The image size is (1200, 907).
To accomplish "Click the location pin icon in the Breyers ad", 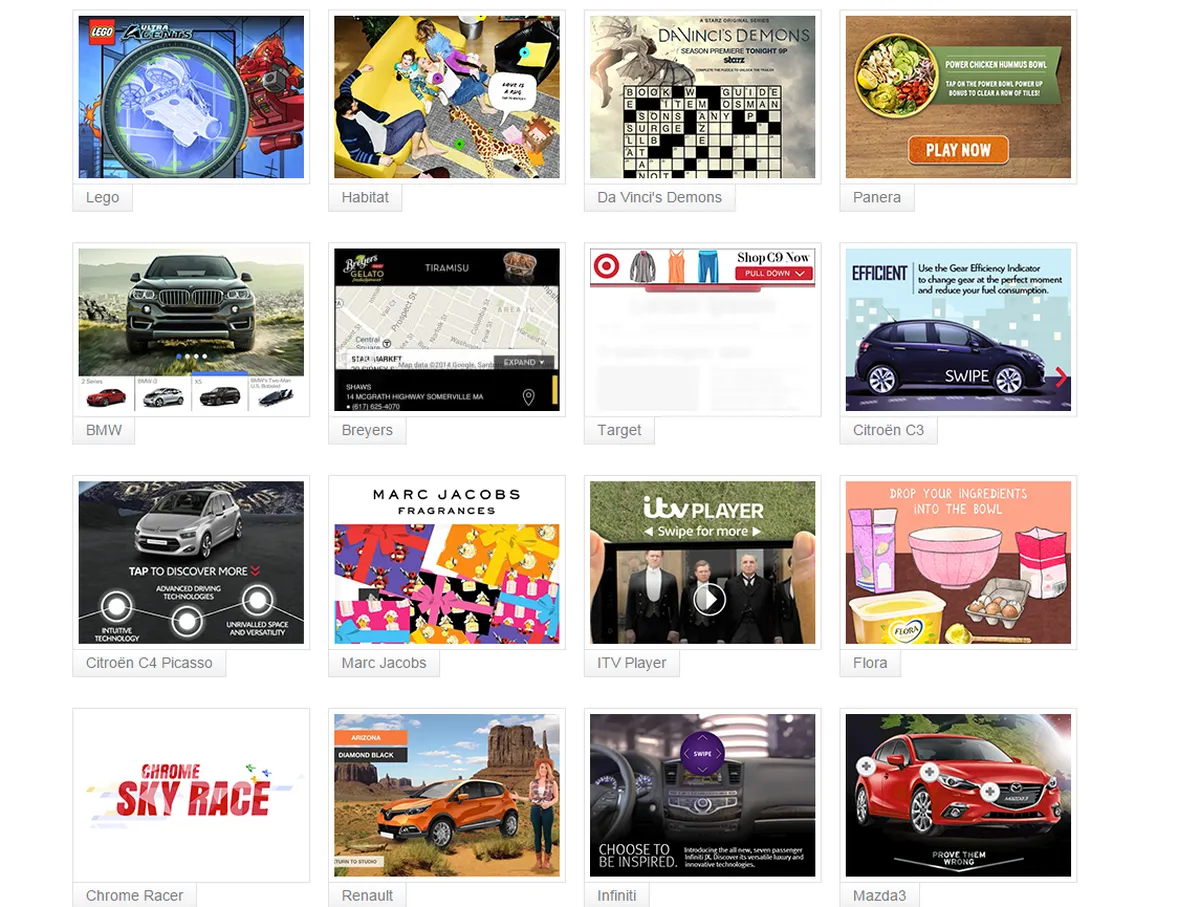I will coord(528,398).
